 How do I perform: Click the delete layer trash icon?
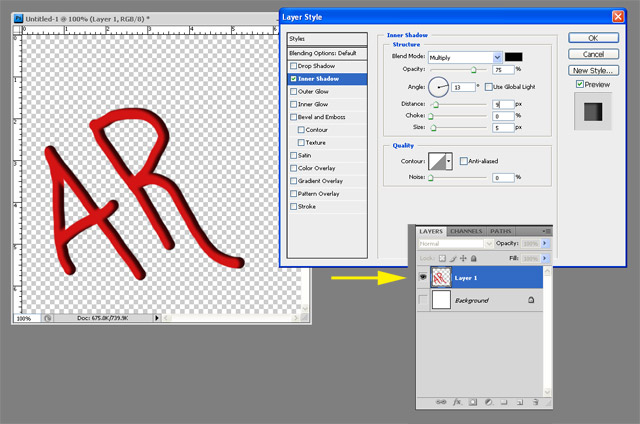(536, 402)
